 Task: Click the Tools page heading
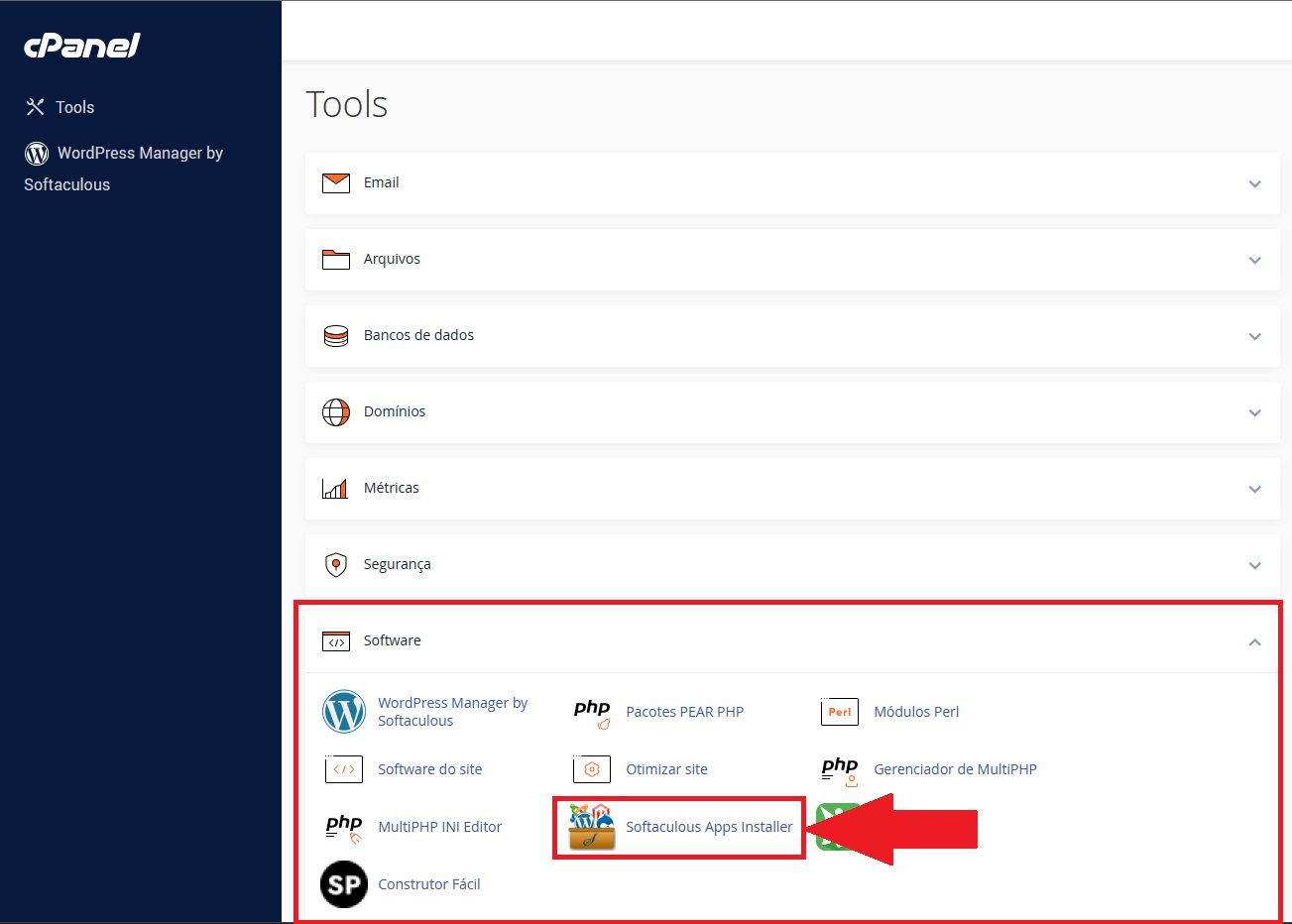pos(346,104)
